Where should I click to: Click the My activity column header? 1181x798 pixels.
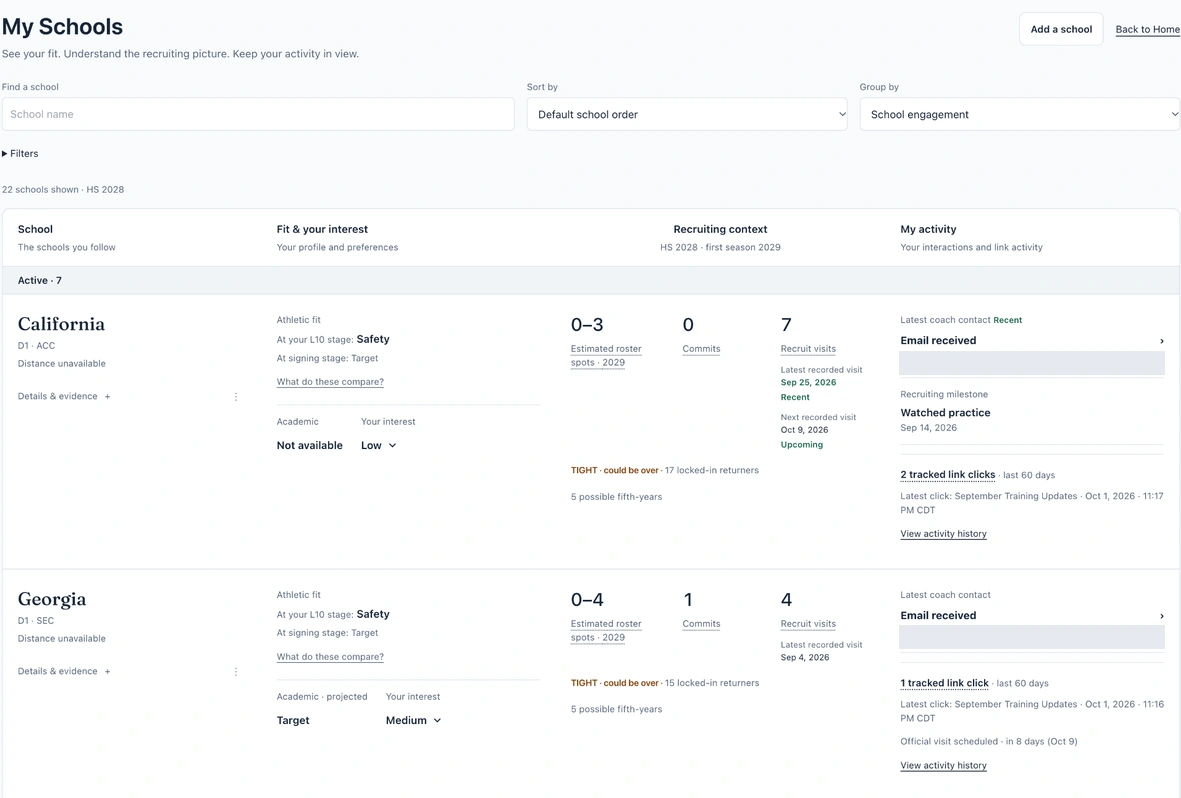[x=928, y=229]
